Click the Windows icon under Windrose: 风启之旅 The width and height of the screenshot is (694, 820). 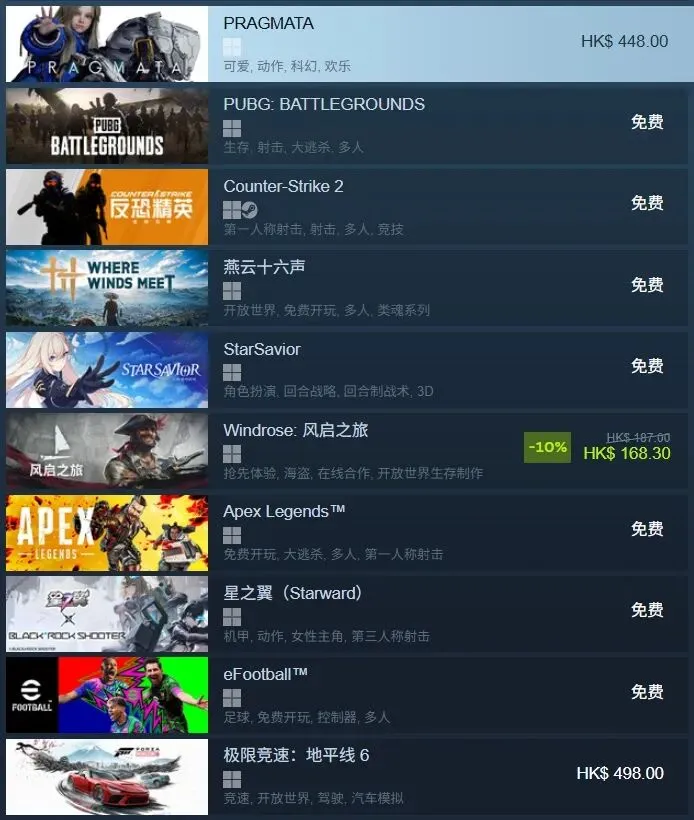(x=232, y=454)
